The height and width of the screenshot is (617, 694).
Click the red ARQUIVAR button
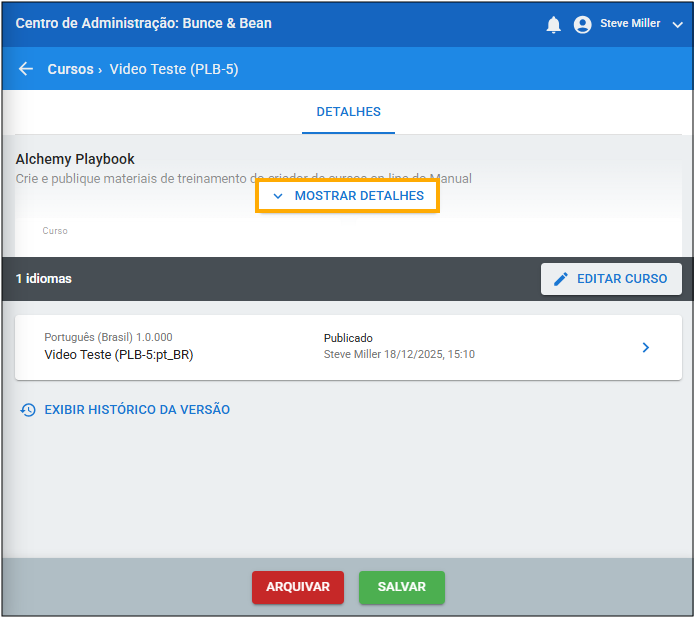[x=297, y=587]
